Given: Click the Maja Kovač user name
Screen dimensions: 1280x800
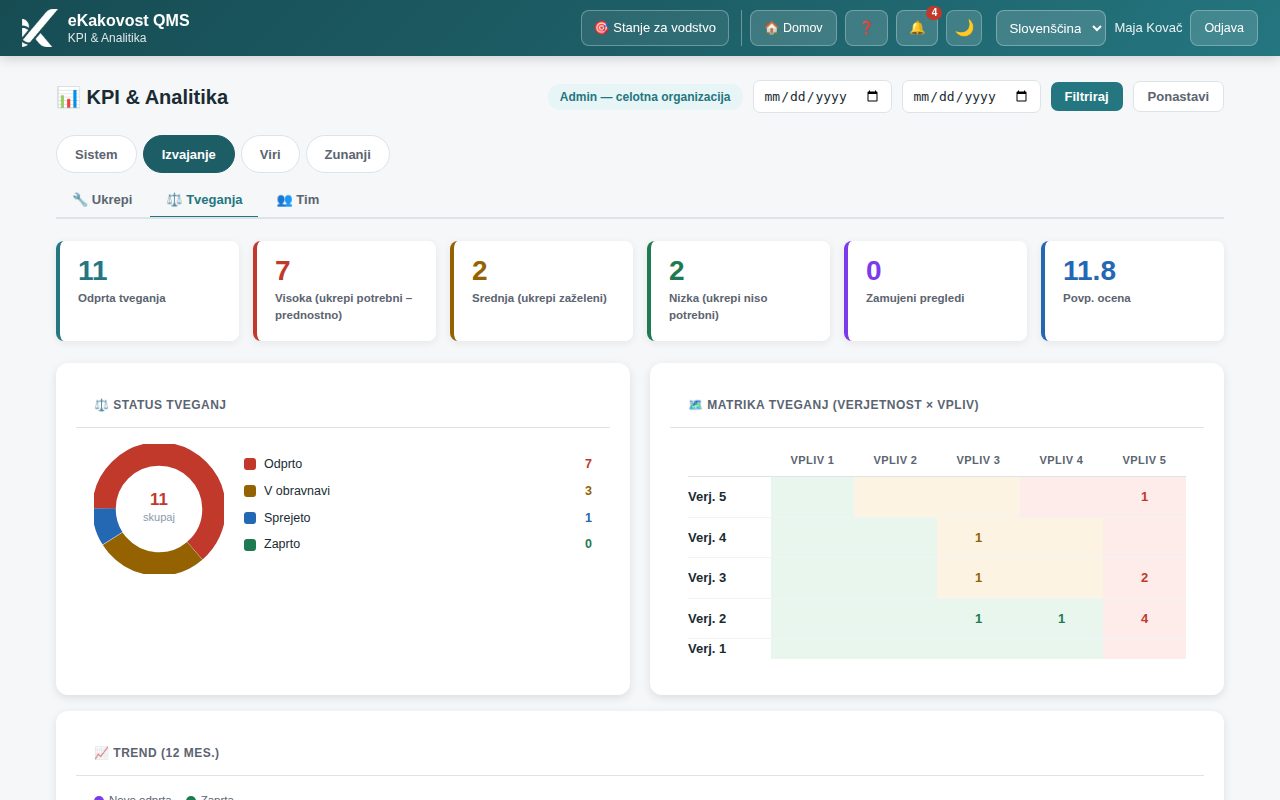Looking at the screenshot, I should tap(1148, 28).
